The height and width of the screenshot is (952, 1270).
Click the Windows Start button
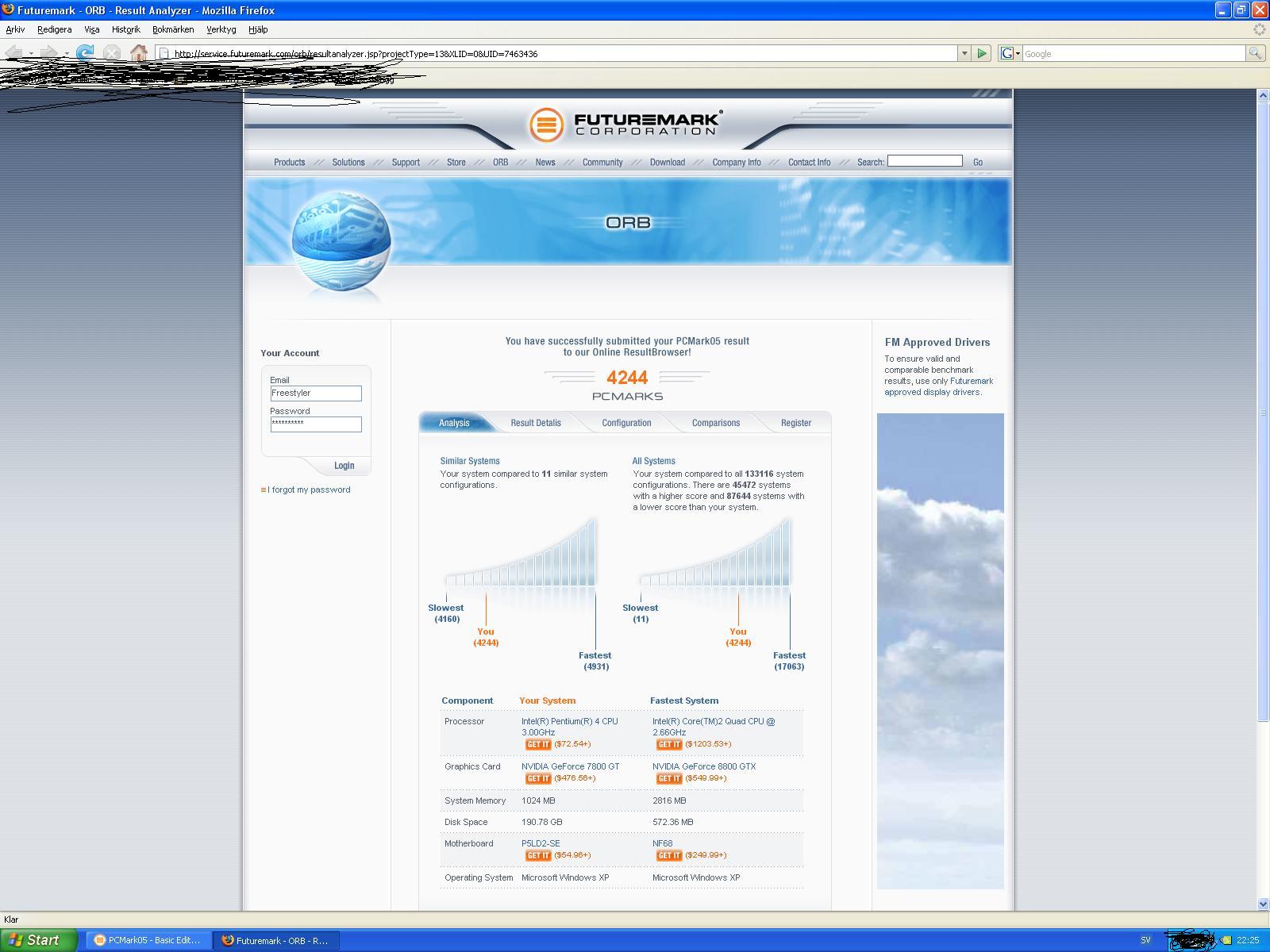click(x=38, y=940)
